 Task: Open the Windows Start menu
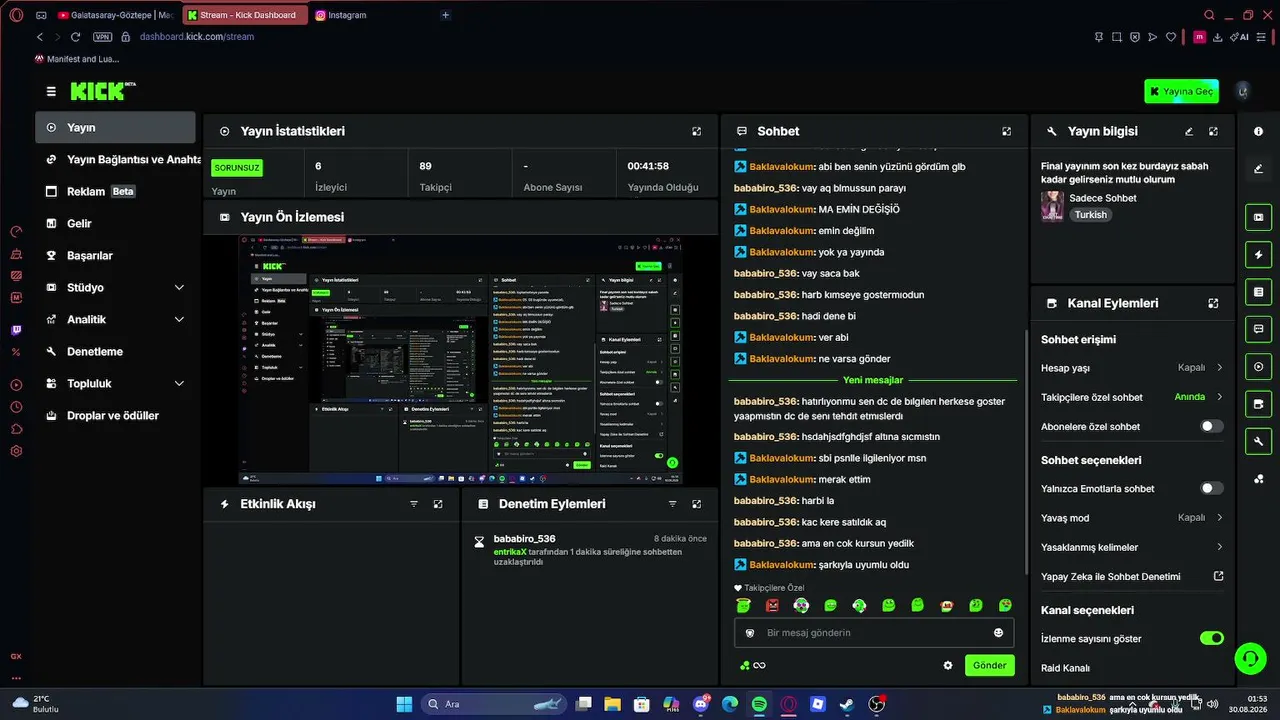point(404,704)
